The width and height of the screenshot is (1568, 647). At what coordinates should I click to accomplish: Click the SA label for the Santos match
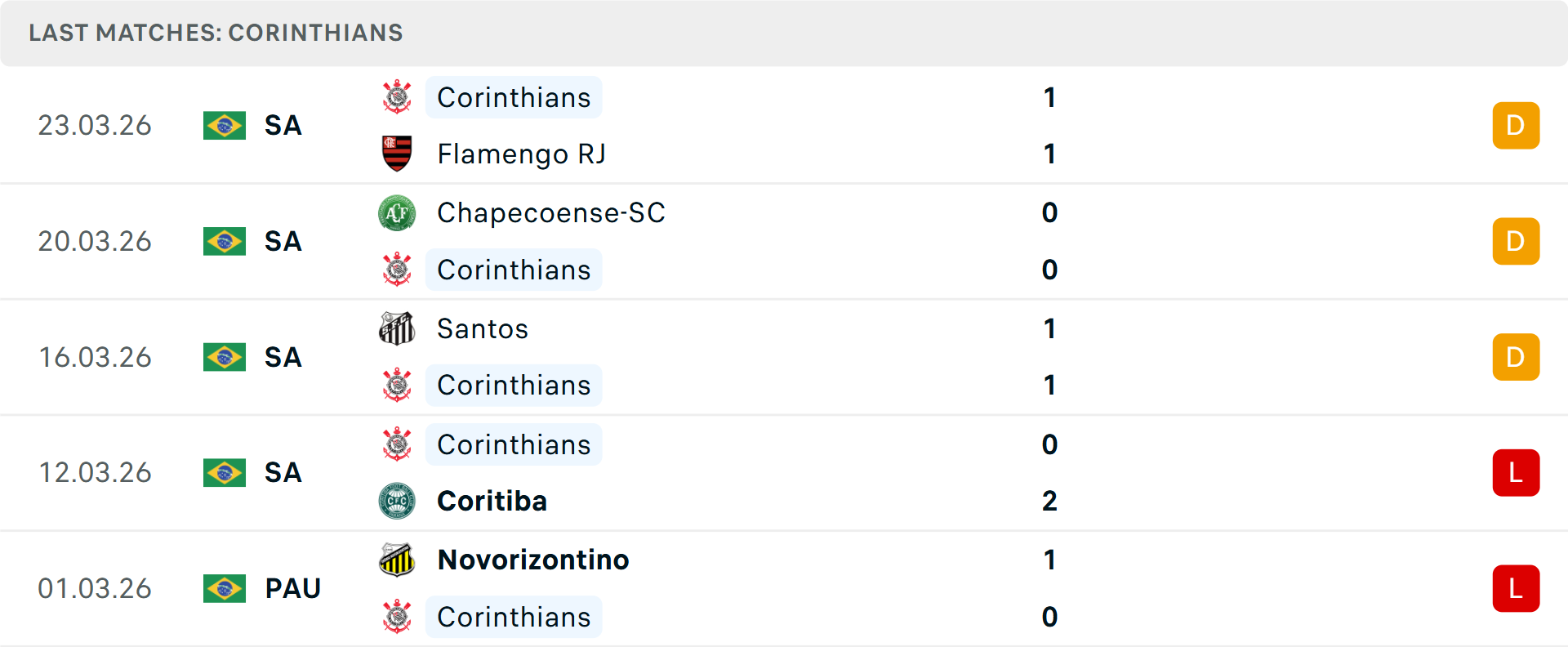[x=283, y=357]
